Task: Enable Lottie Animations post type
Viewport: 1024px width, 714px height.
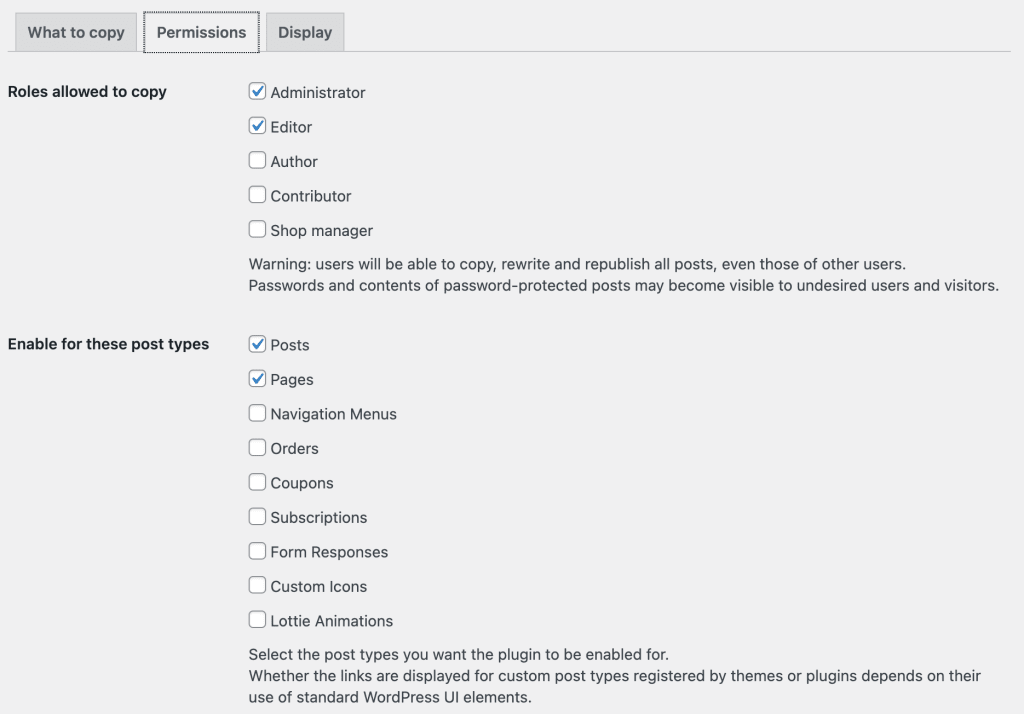Action: (257, 620)
